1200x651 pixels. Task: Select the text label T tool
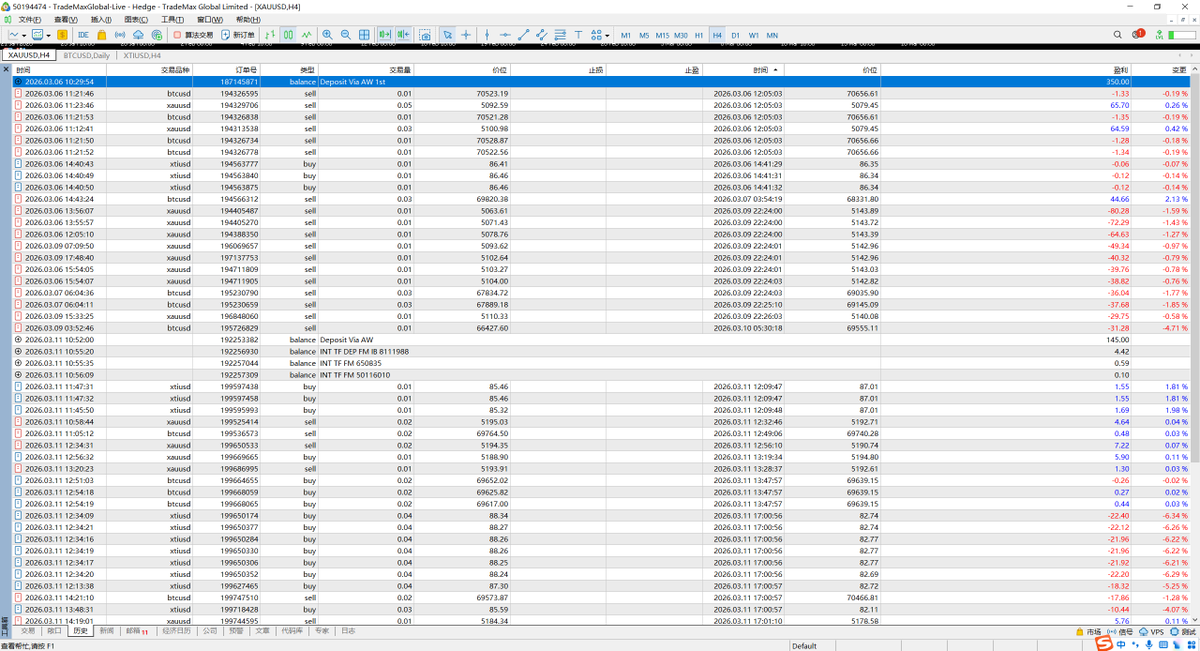click(579, 35)
